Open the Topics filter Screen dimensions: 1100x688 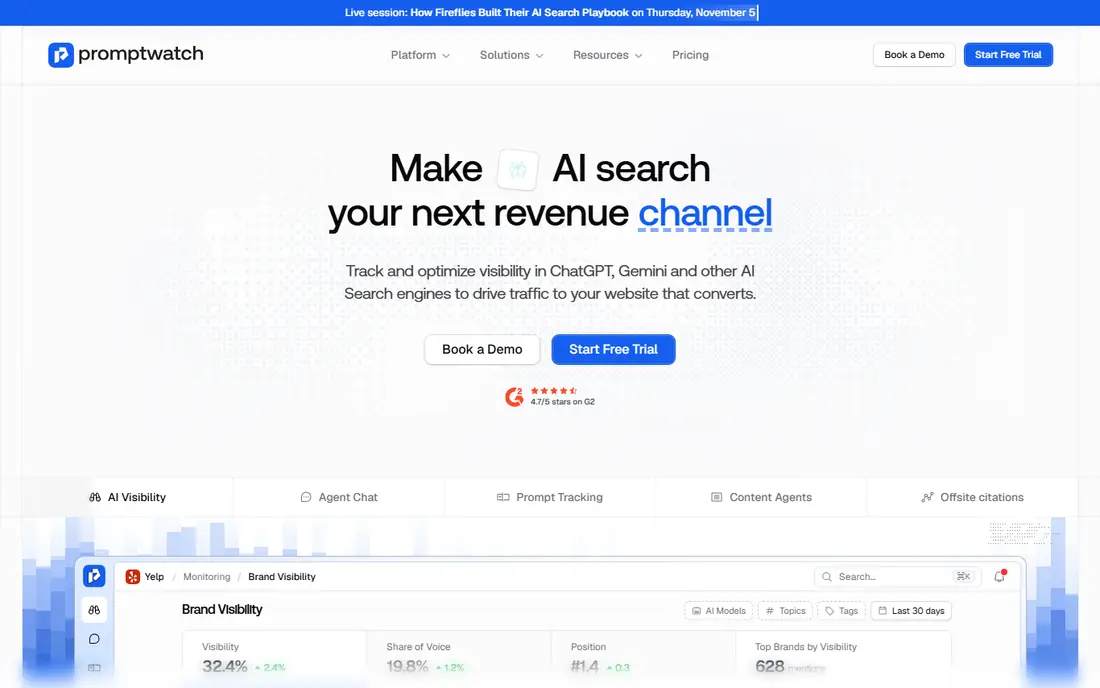(785, 611)
